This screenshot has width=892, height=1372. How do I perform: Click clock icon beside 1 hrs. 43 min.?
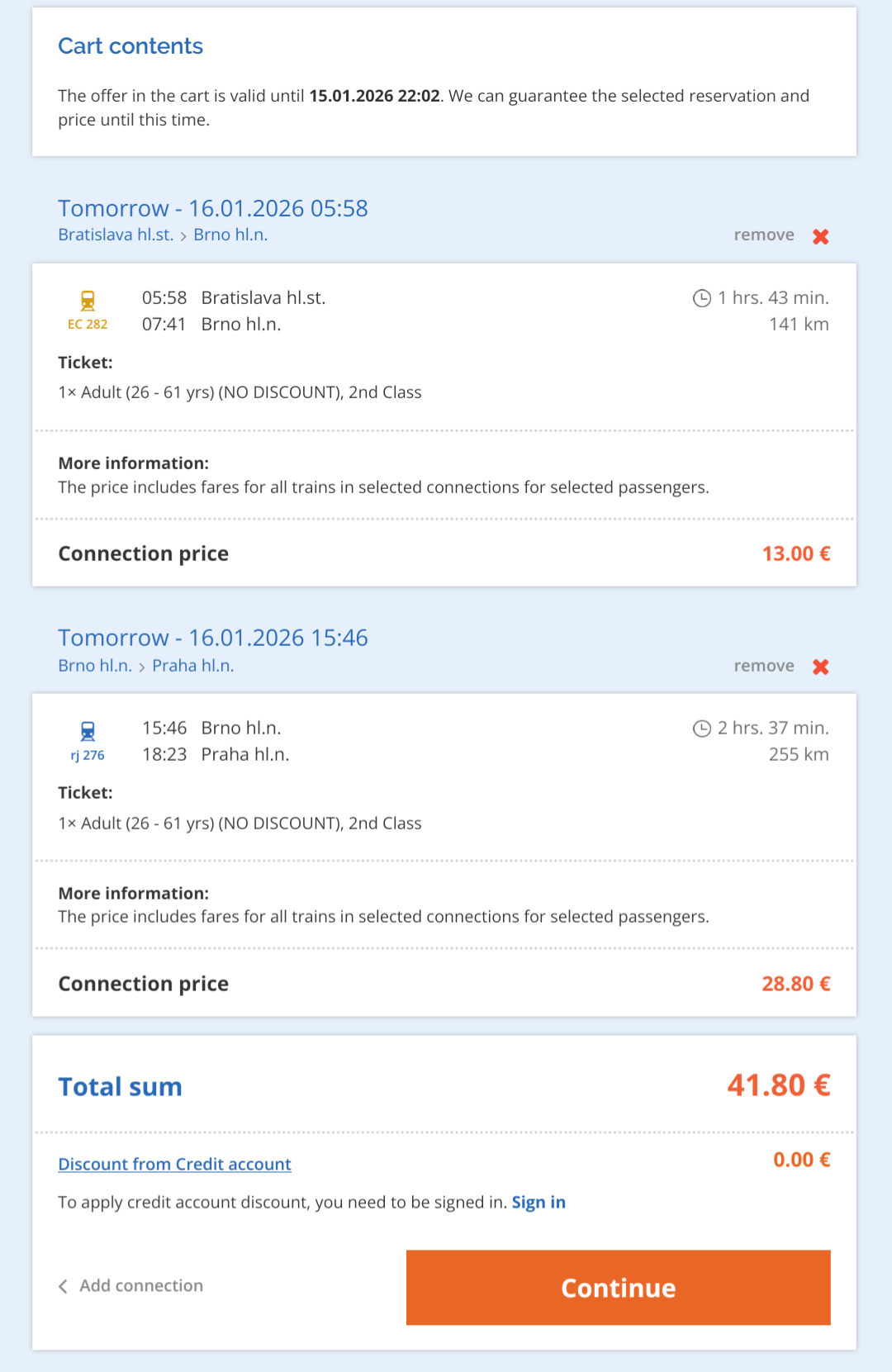coord(702,298)
